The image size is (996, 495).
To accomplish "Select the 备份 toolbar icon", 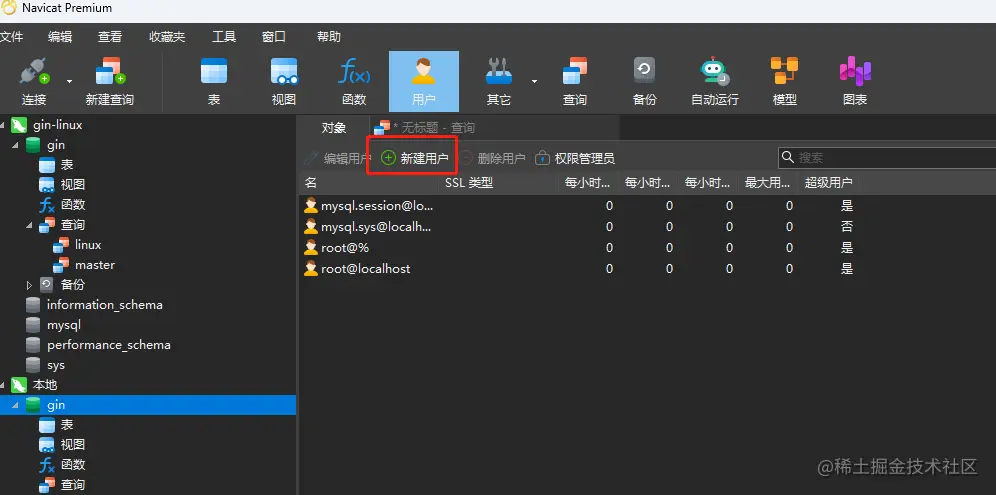I will tap(644, 81).
